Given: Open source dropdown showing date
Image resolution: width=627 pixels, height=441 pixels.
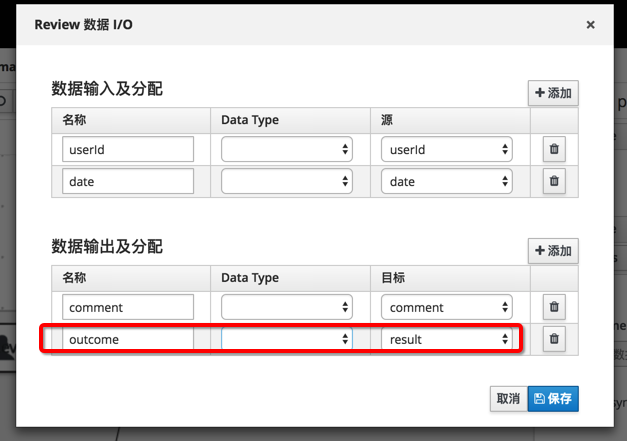Looking at the screenshot, I should 446,182.
